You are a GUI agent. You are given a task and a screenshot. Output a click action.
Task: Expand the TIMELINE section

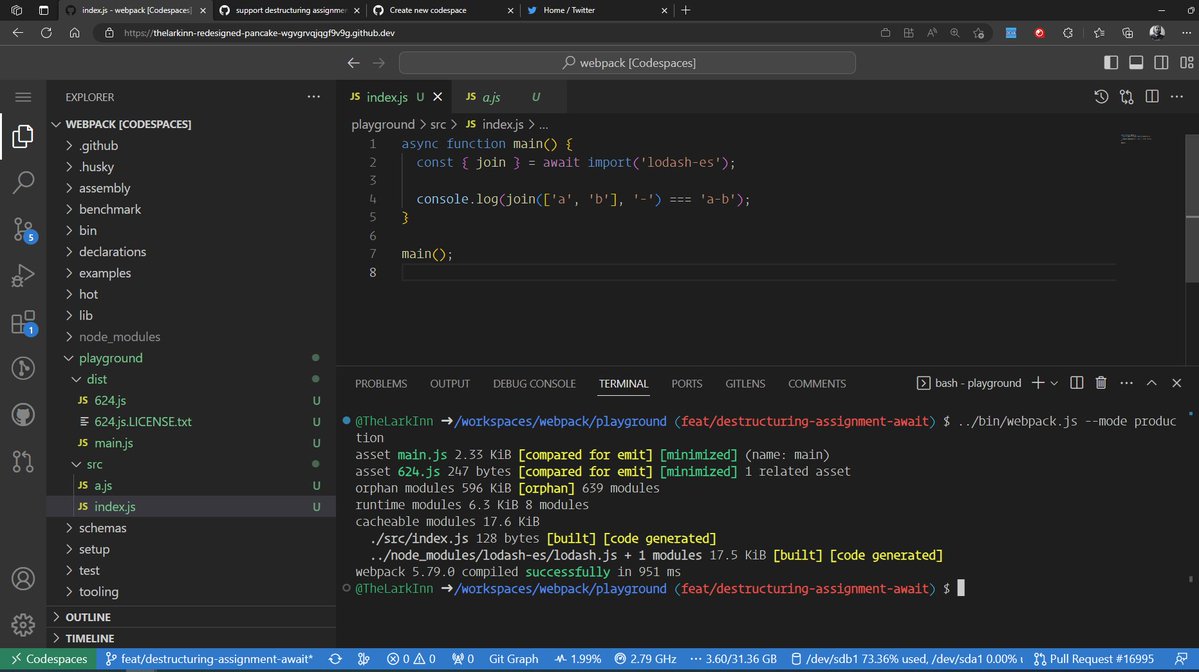(191, 638)
